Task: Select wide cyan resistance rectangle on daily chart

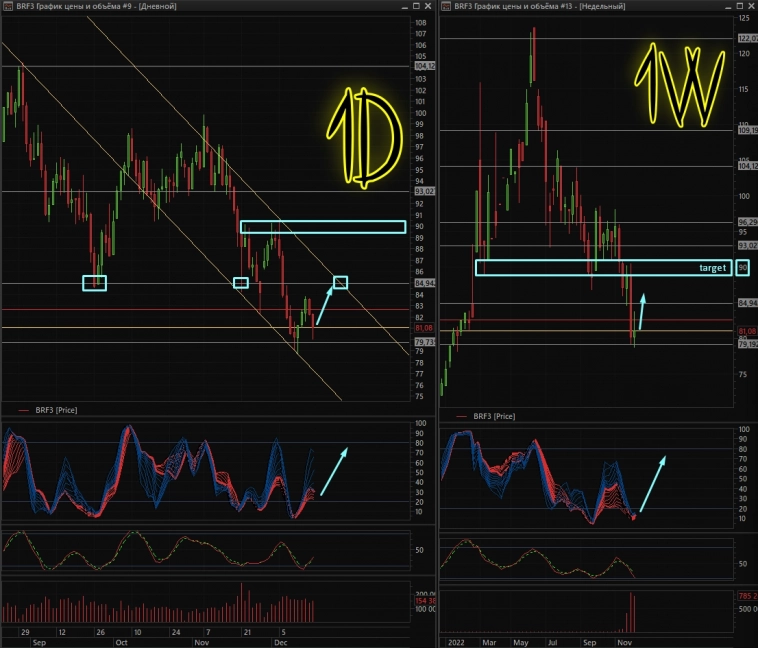Action: pos(322,227)
